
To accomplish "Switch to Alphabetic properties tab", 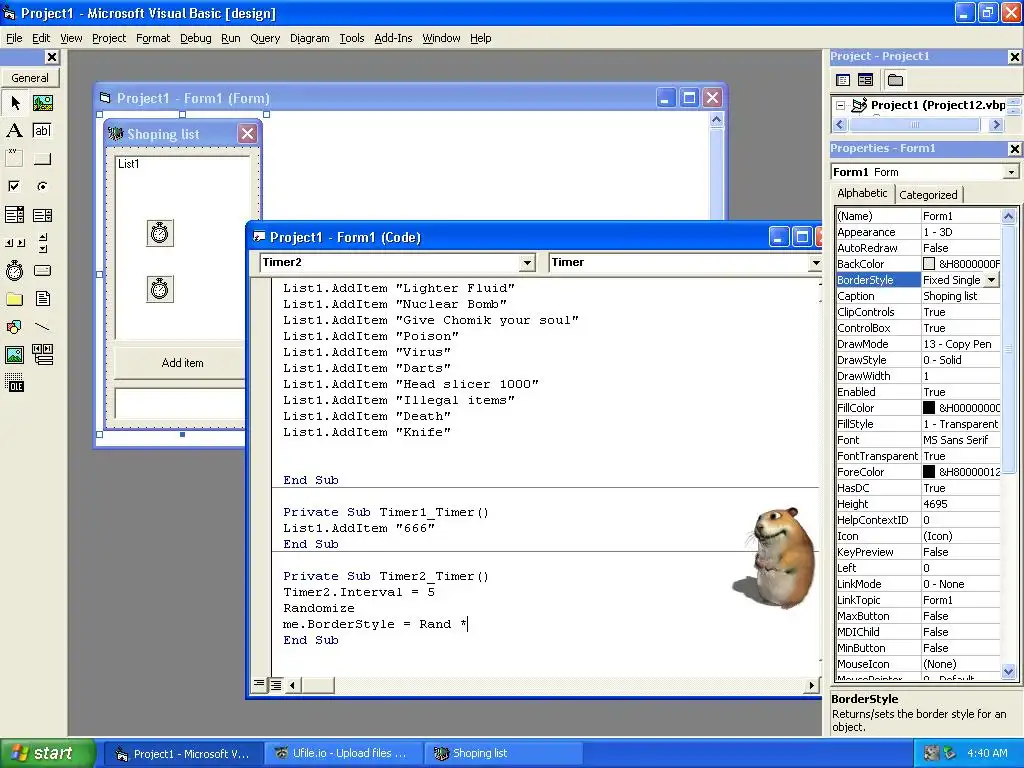I will pos(862,193).
